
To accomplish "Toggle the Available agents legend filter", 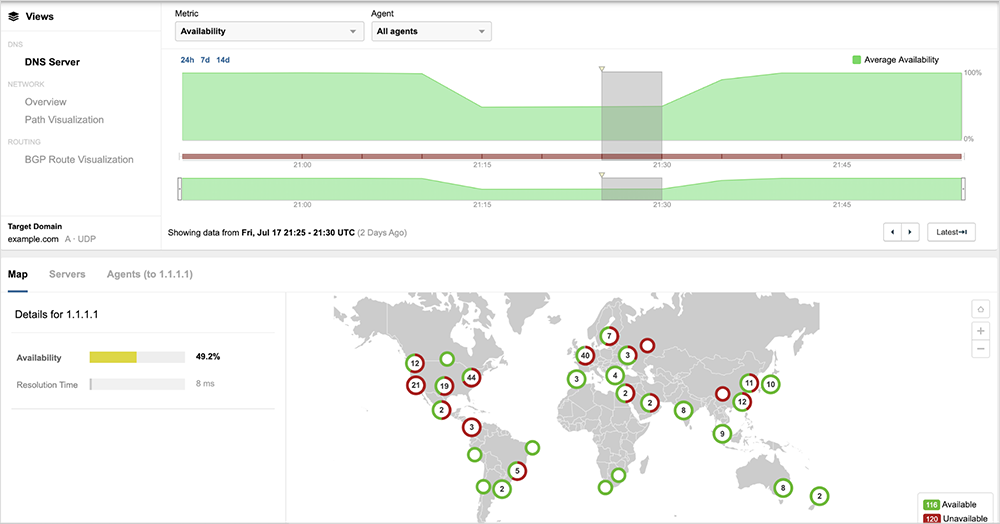I will point(930,506).
